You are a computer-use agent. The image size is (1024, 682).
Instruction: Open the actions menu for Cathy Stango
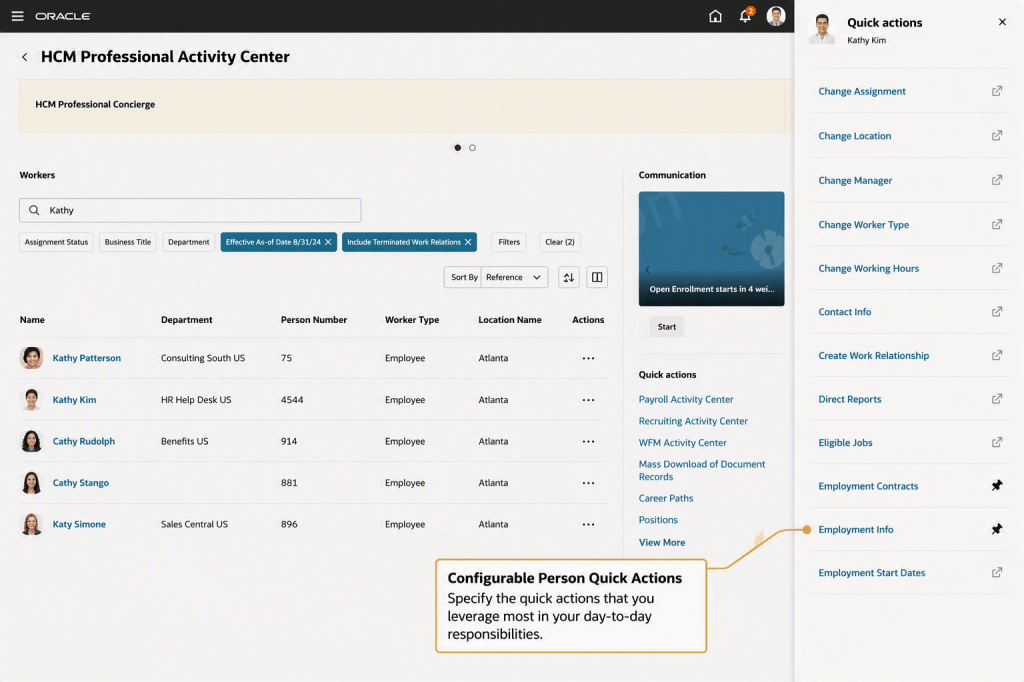point(588,483)
